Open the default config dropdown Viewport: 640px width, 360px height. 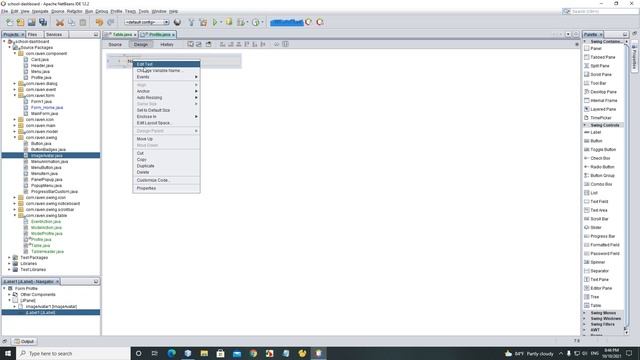coord(147,22)
